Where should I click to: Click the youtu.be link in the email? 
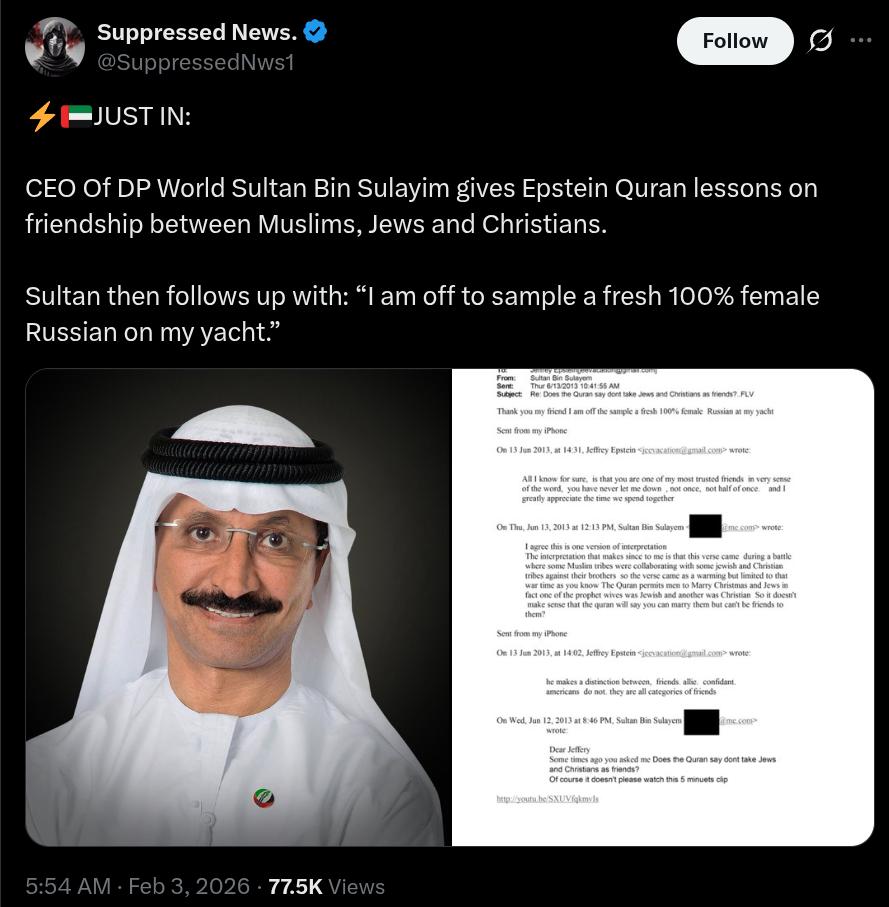547,799
